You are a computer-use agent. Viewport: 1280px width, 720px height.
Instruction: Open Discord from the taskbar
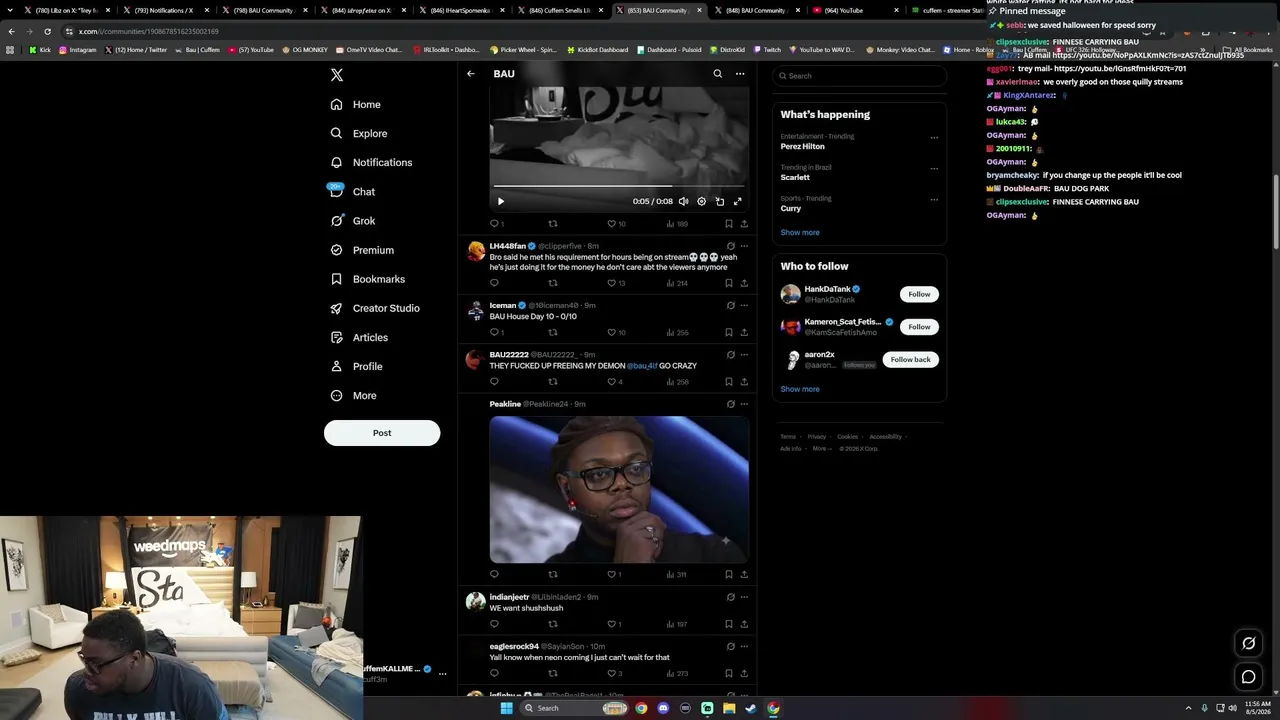pos(663,708)
